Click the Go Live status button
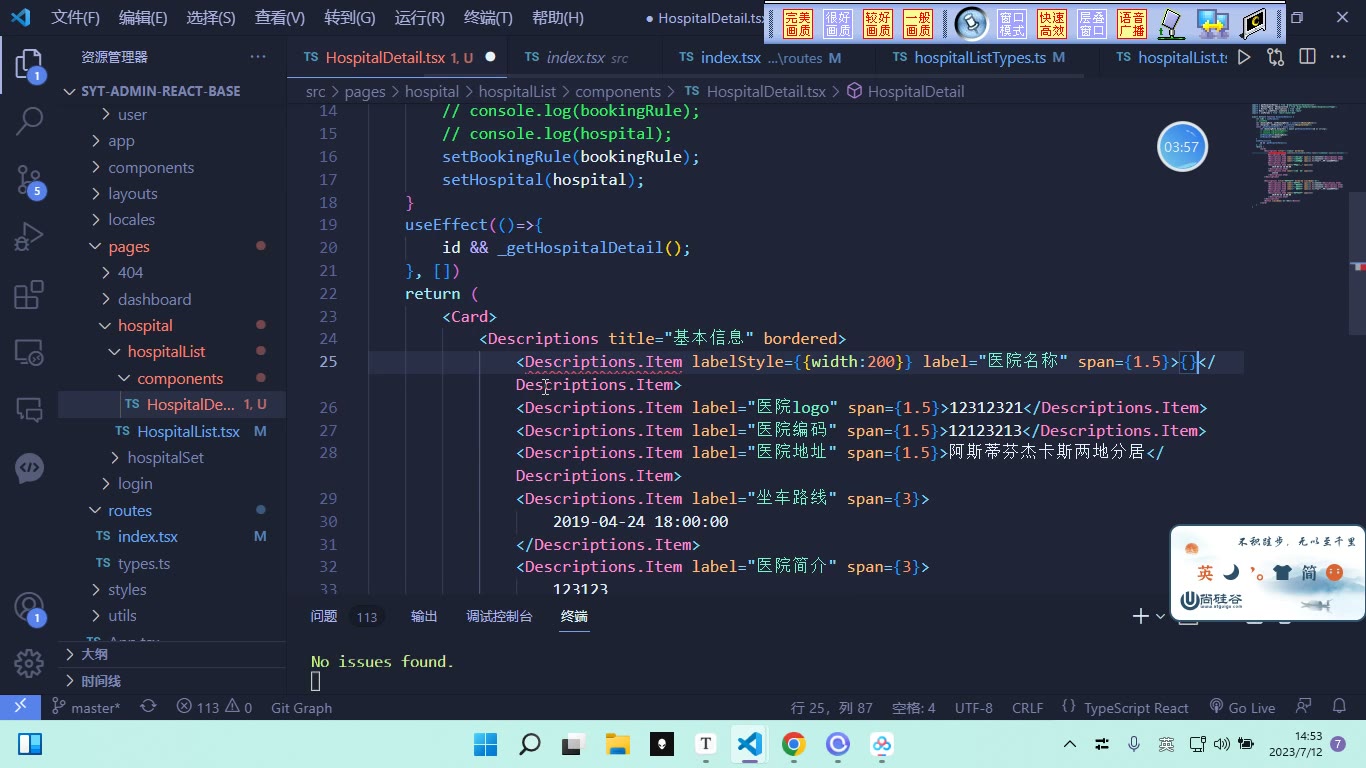The width and height of the screenshot is (1366, 768). 1242,707
